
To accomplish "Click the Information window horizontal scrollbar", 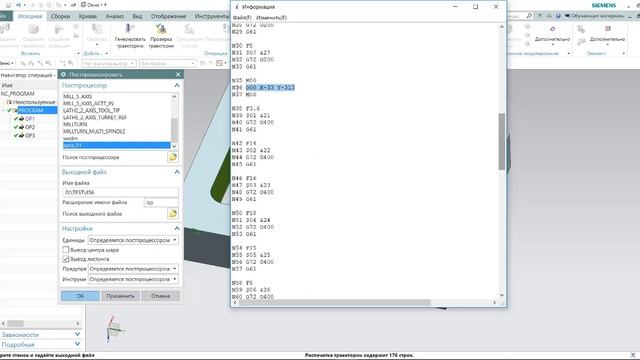I will (335, 302).
